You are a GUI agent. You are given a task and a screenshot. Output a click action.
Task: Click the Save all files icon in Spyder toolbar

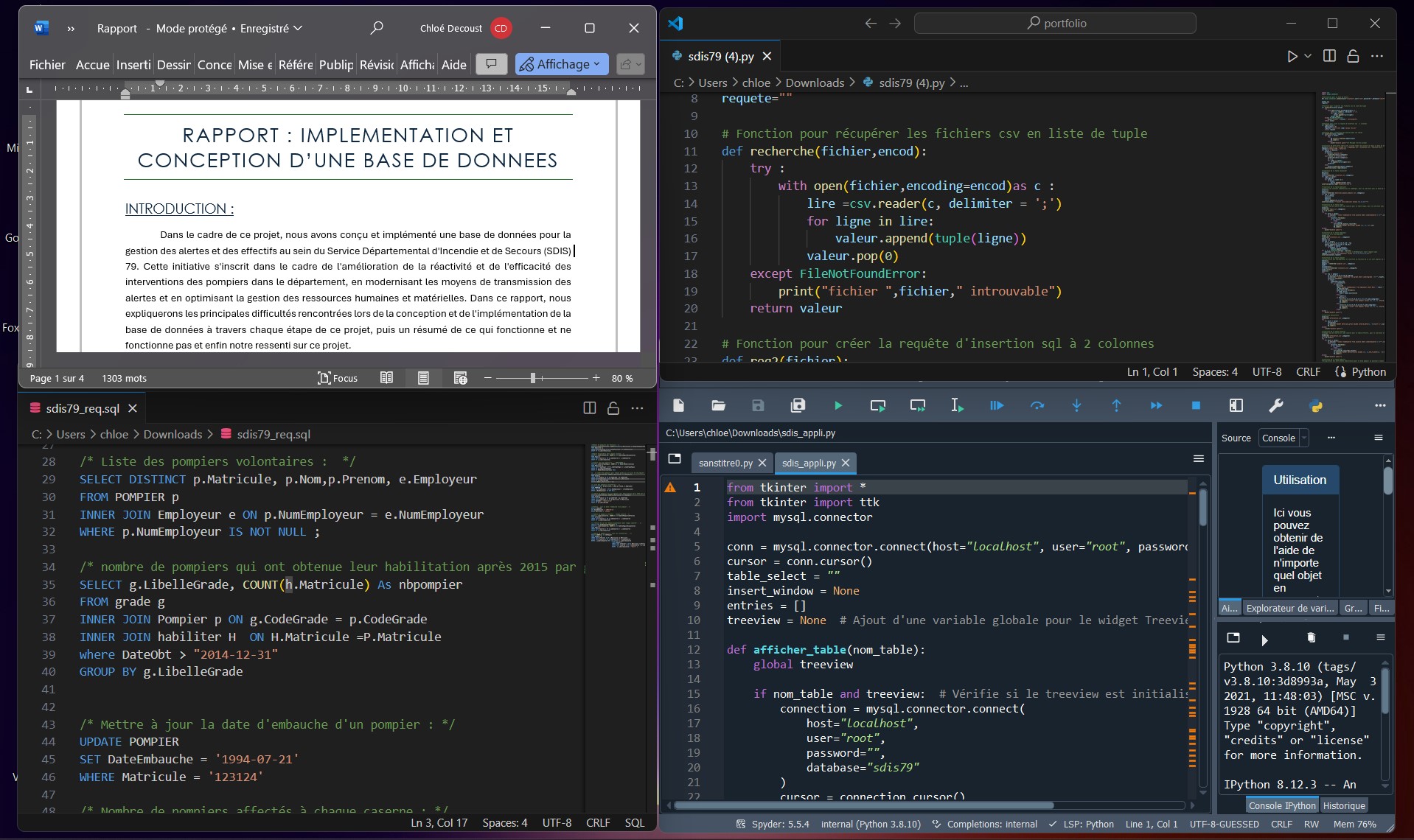coord(798,405)
